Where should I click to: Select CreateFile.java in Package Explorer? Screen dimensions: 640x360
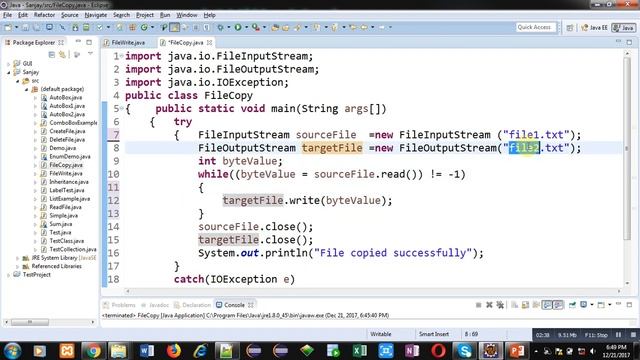tap(67, 131)
